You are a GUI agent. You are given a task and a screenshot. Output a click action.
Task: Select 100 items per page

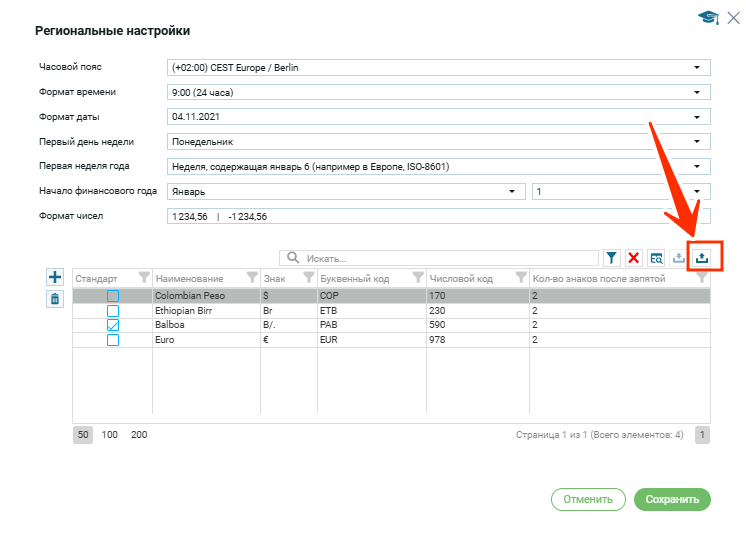point(110,435)
